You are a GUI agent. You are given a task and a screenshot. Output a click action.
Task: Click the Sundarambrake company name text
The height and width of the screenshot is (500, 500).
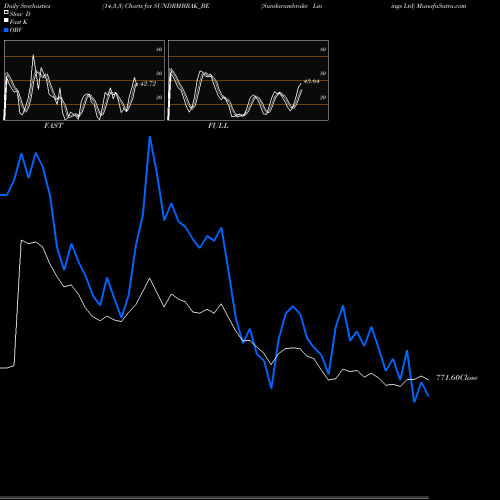pyautogui.click(x=285, y=6)
